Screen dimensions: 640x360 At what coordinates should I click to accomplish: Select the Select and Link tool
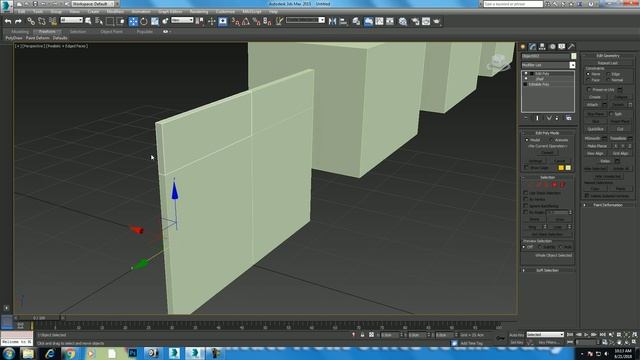coord(31,21)
